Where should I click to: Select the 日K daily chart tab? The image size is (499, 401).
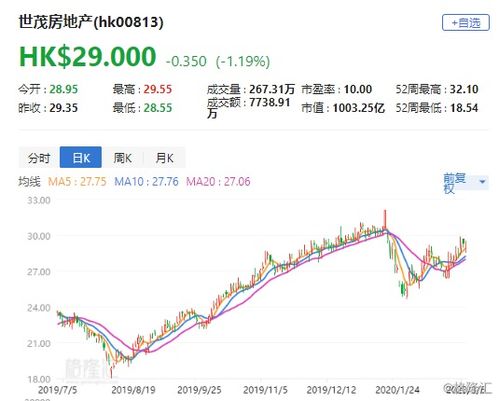pos(81,157)
